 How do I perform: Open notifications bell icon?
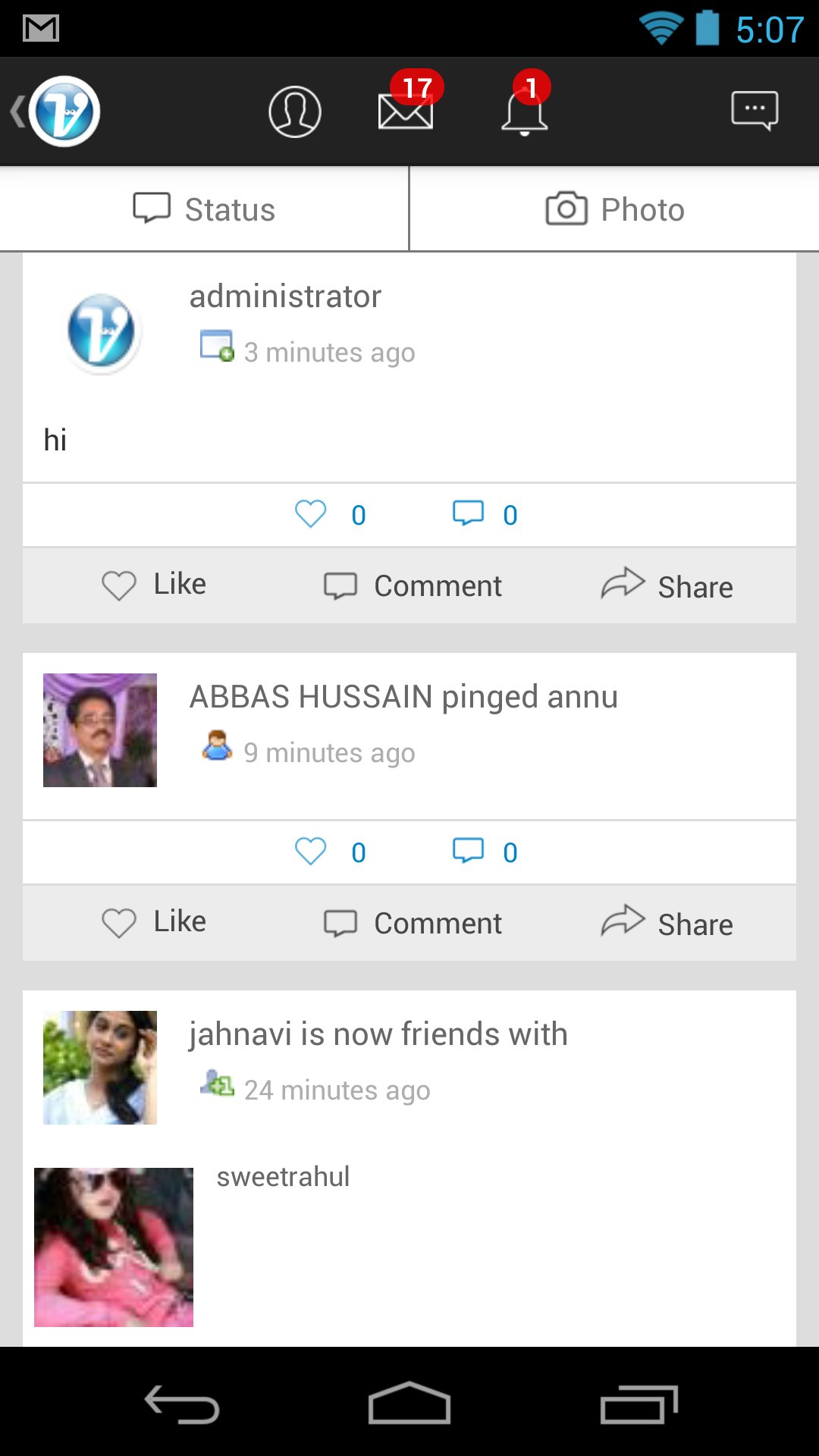pyautogui.click(x=524, y=112)
